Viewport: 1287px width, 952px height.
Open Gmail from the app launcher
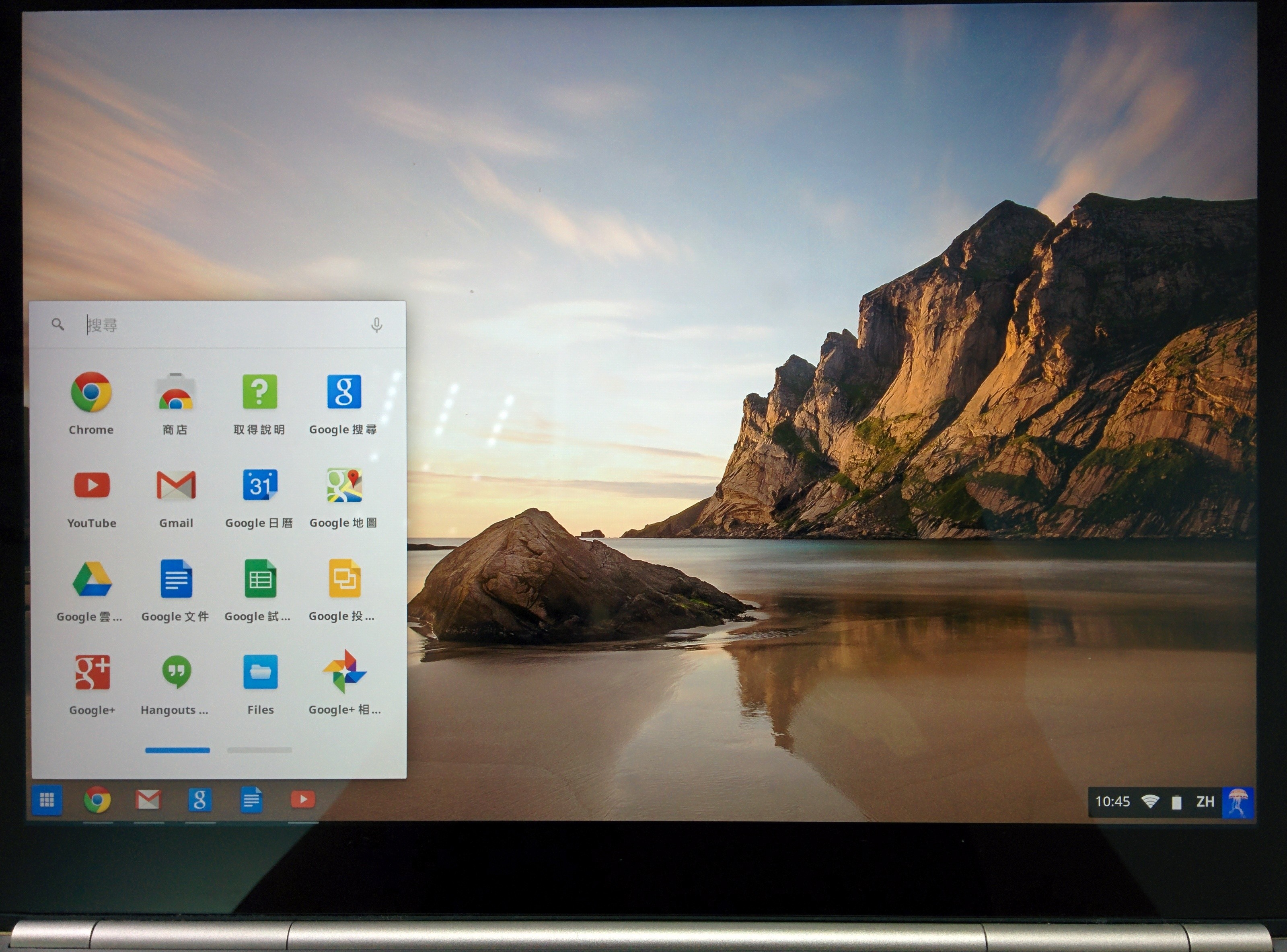pyautogui.click(x=176, y=485)
